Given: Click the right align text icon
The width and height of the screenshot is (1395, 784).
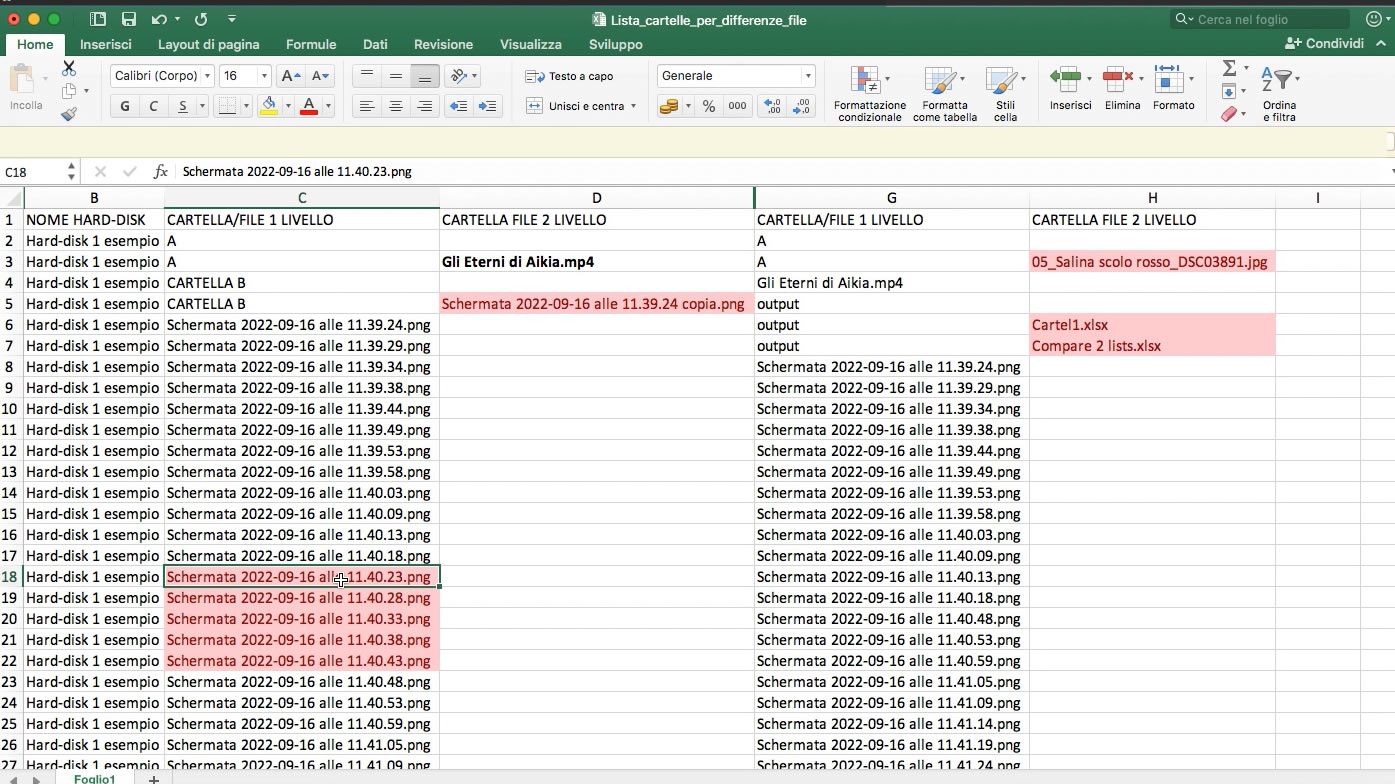Looking at the screenshot, I should tap(425, 106).
